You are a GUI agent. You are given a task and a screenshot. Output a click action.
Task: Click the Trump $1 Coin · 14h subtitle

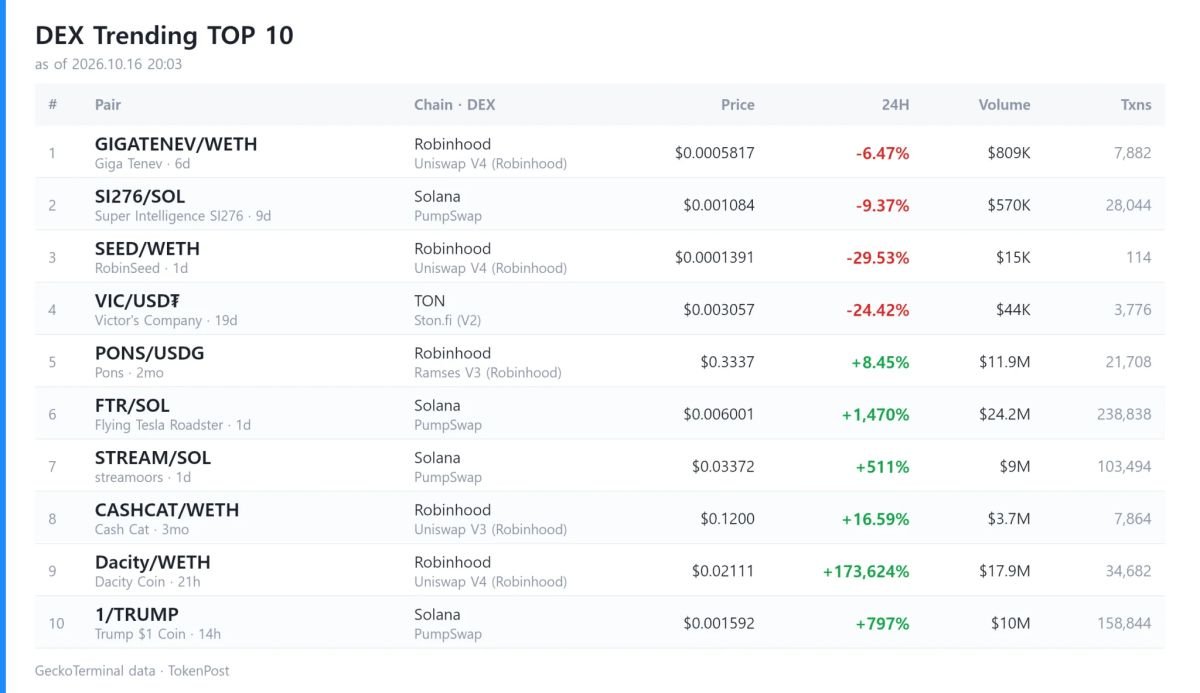(x=158, y=634)
